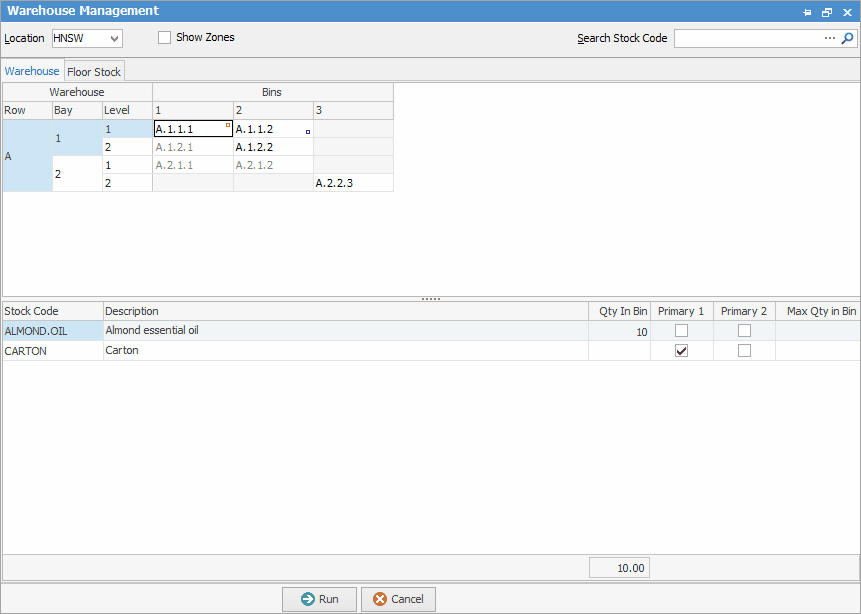The width and height of the screenshot is (861, 614).
Task: Click the search magnifier icon
Action: coord(848,39)
